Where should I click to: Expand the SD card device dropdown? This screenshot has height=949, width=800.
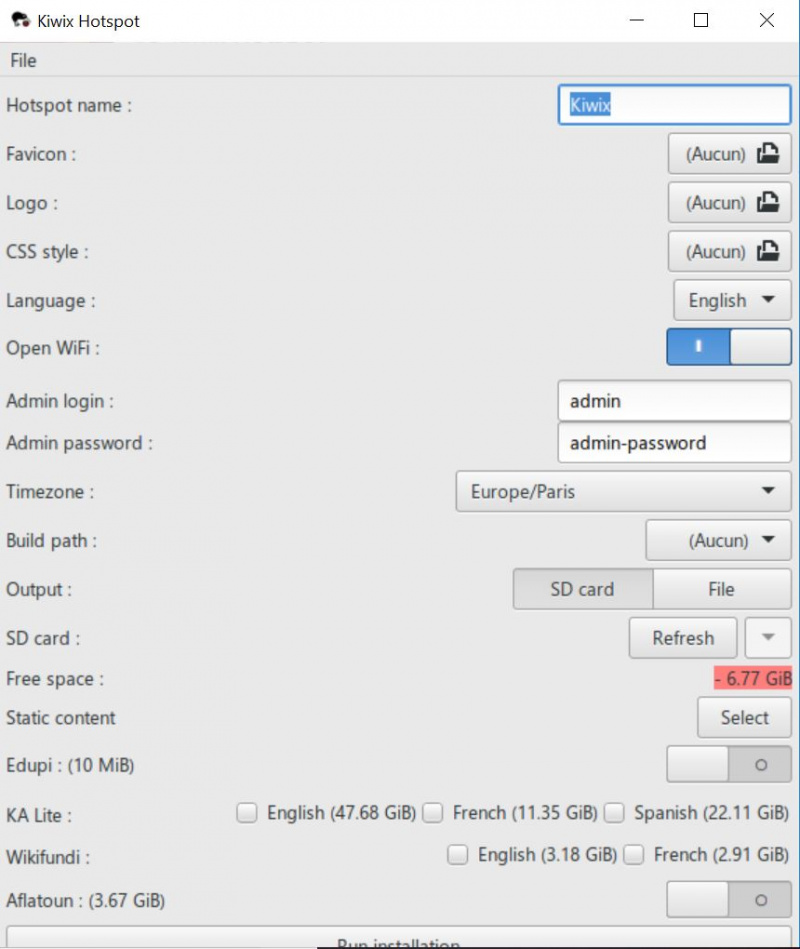click(768, 637)
